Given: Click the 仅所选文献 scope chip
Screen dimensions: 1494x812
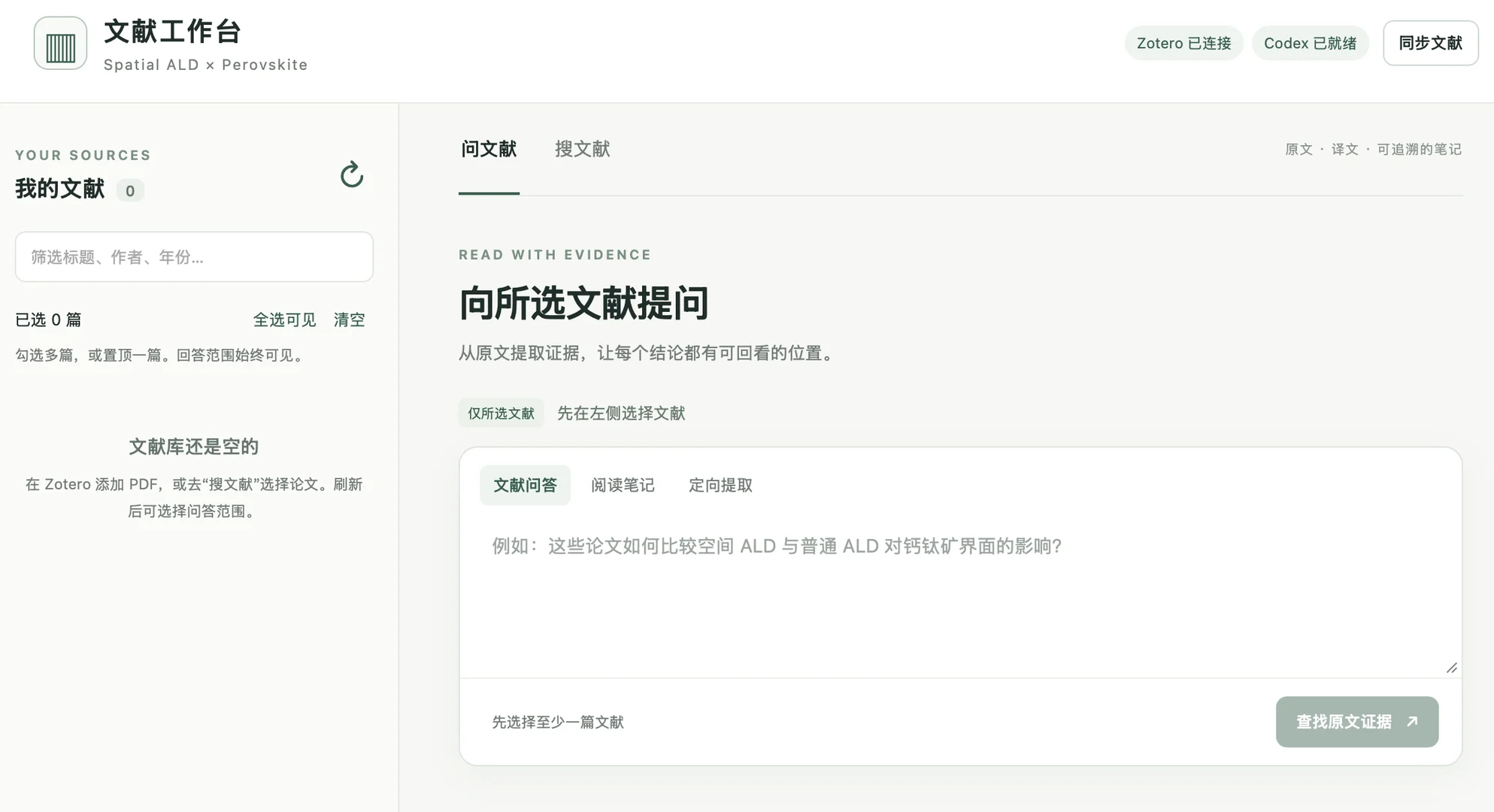Looking at the screenshot, I should coord(501,413).
